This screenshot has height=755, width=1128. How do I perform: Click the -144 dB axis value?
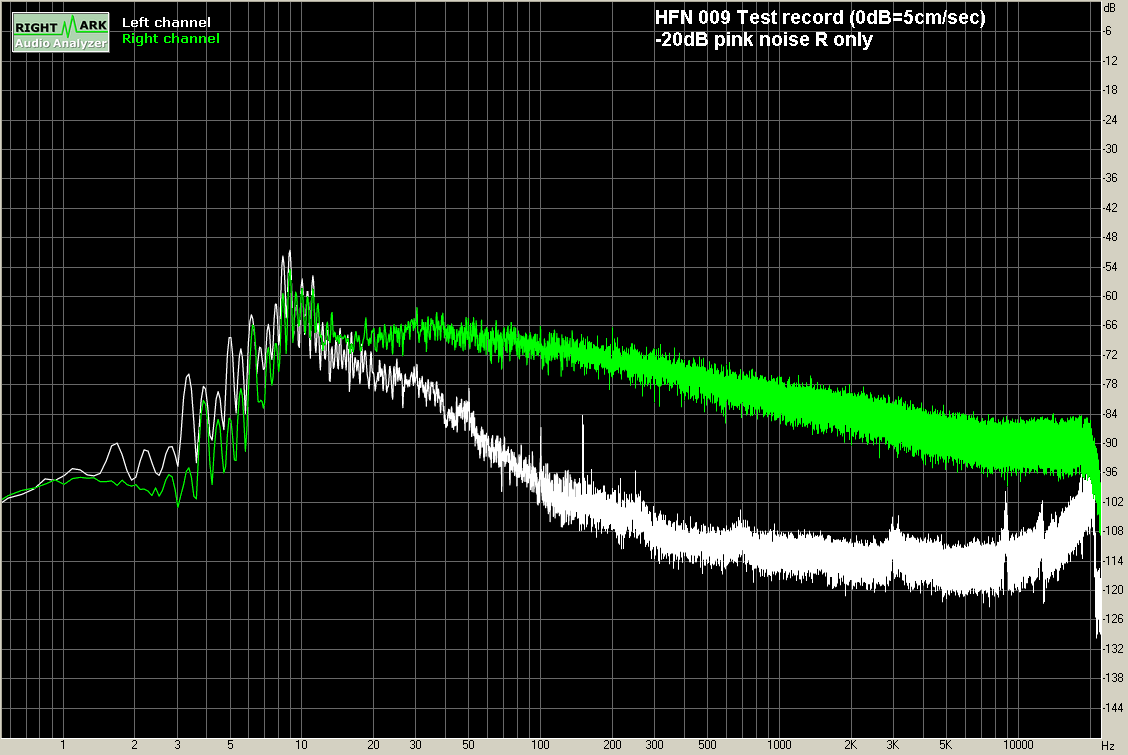(1113, 708)
